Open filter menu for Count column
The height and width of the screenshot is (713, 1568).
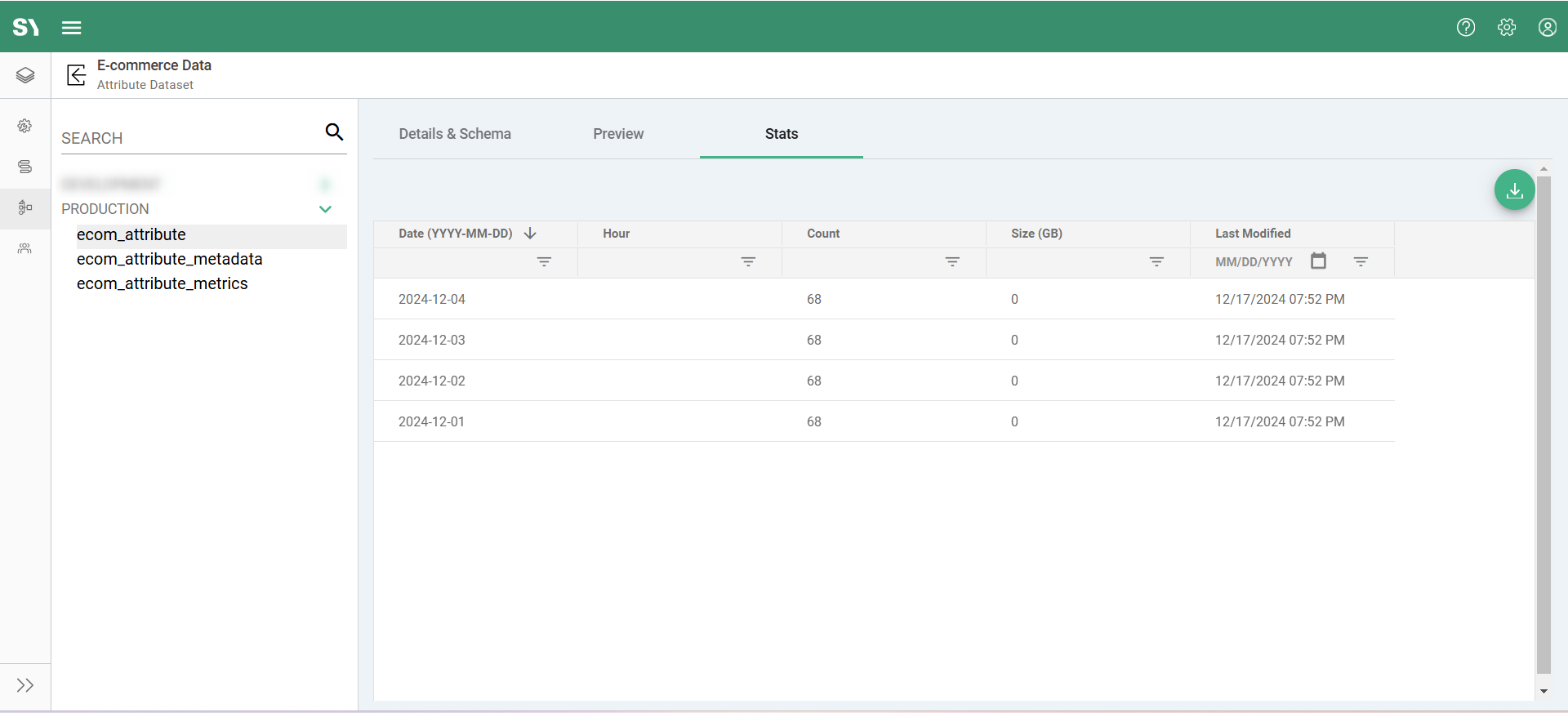(x=952, y=261)
